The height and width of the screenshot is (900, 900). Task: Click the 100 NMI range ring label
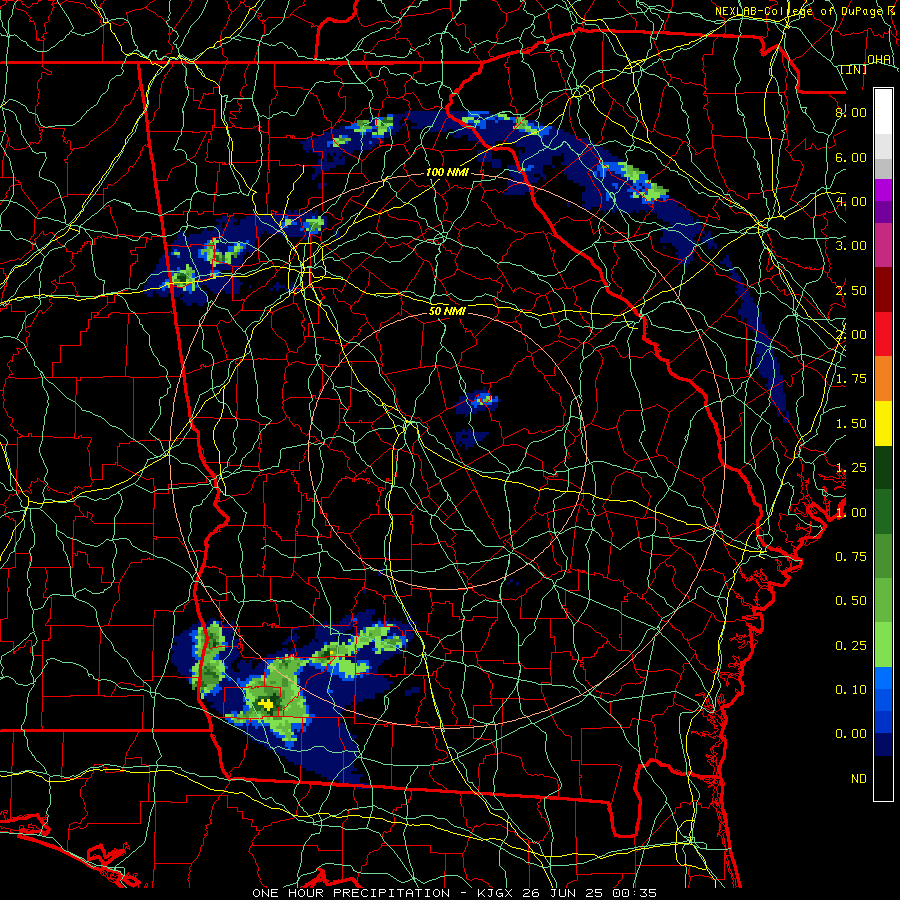tap(447, 172)
